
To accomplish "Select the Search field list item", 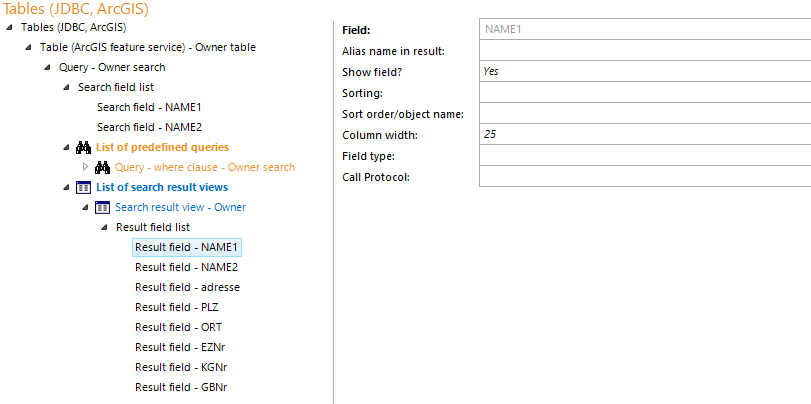I will [116, 87].
